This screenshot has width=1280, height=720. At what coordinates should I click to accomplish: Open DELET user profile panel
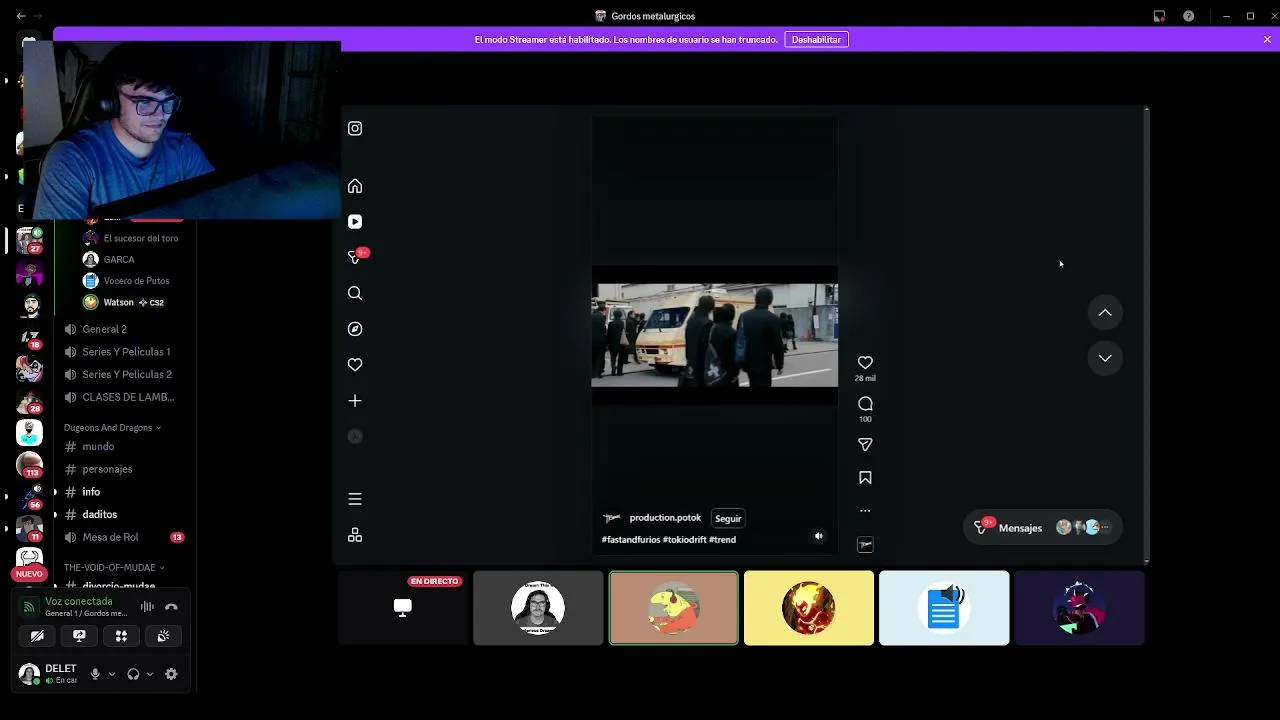pos(50,674)
